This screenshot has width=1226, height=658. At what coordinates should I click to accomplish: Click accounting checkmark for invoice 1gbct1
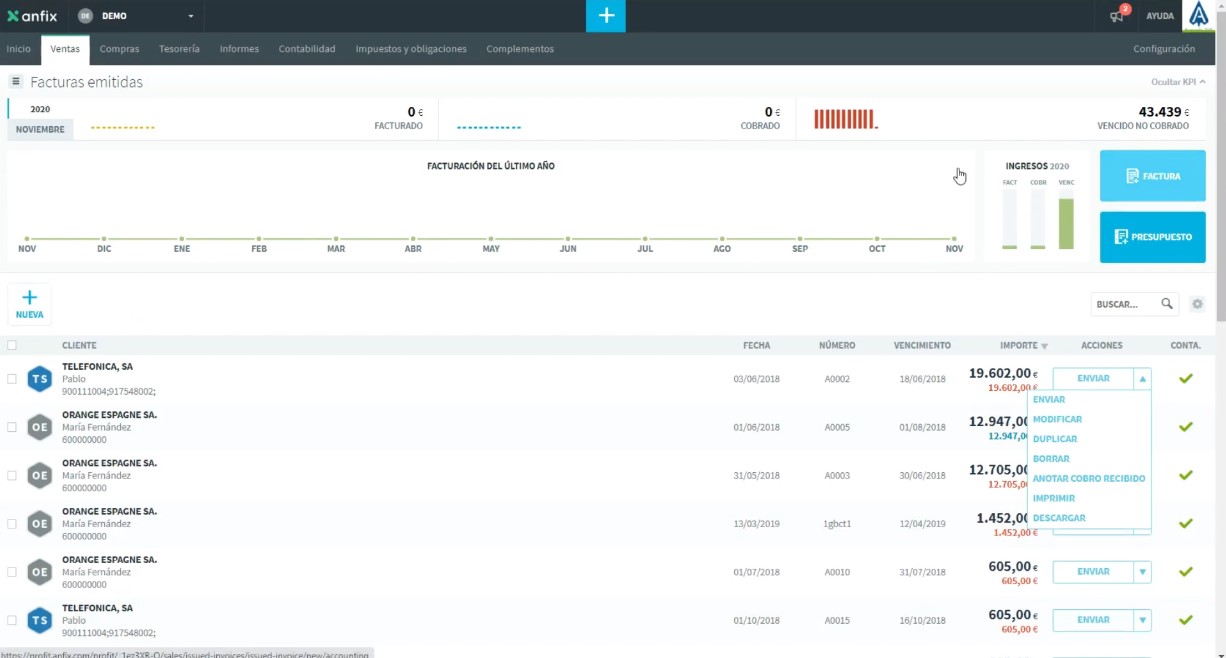1186,523
